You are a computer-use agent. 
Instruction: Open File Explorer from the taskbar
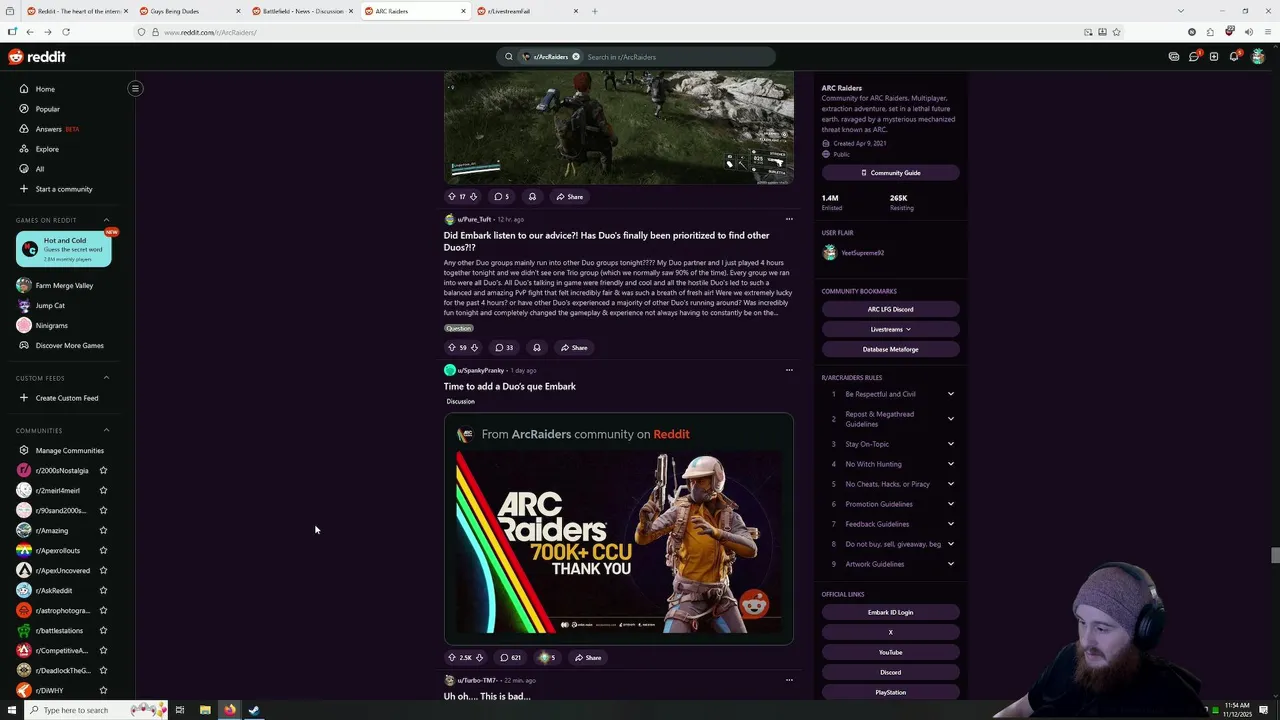coord(205,710)
